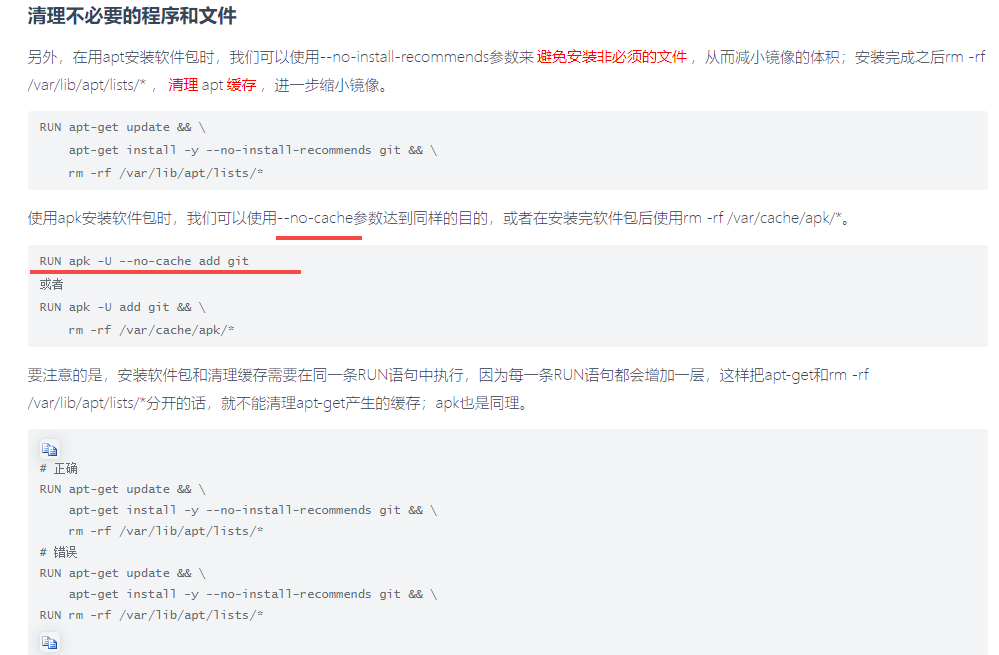Click the first "RUN apt-get update && \" code line
The height and width of the screenshot is (655, 999).
coord(122,127)
